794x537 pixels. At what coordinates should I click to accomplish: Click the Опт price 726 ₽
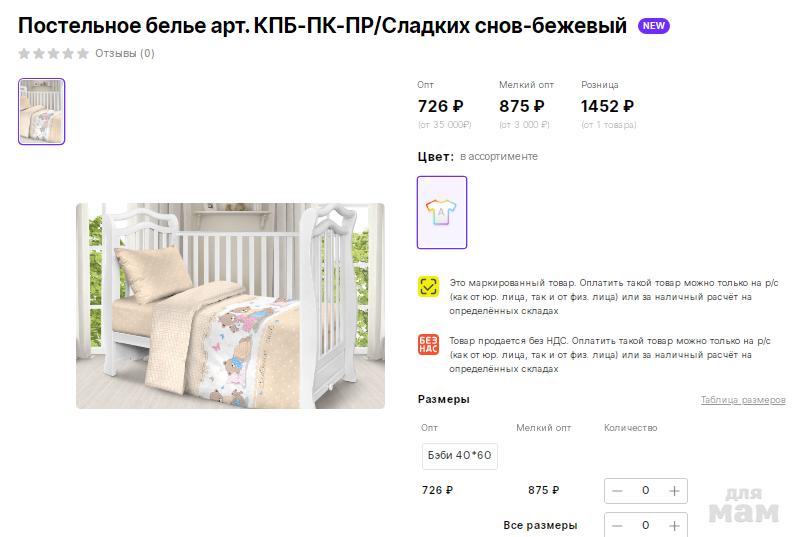pos(440,106)
